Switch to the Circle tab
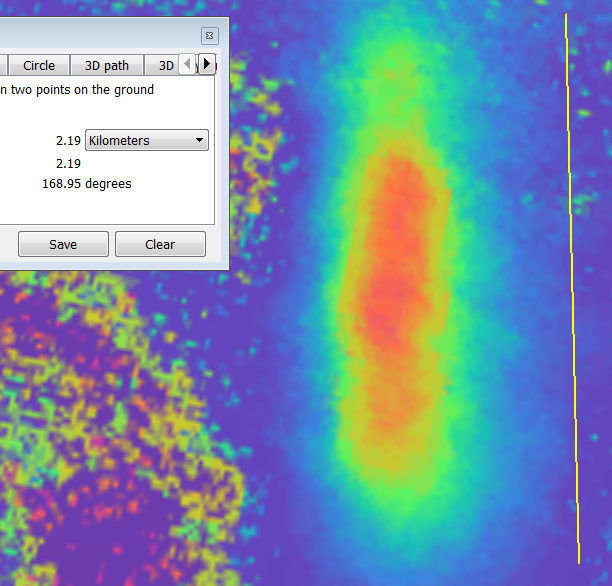 [x=39, y=65]
